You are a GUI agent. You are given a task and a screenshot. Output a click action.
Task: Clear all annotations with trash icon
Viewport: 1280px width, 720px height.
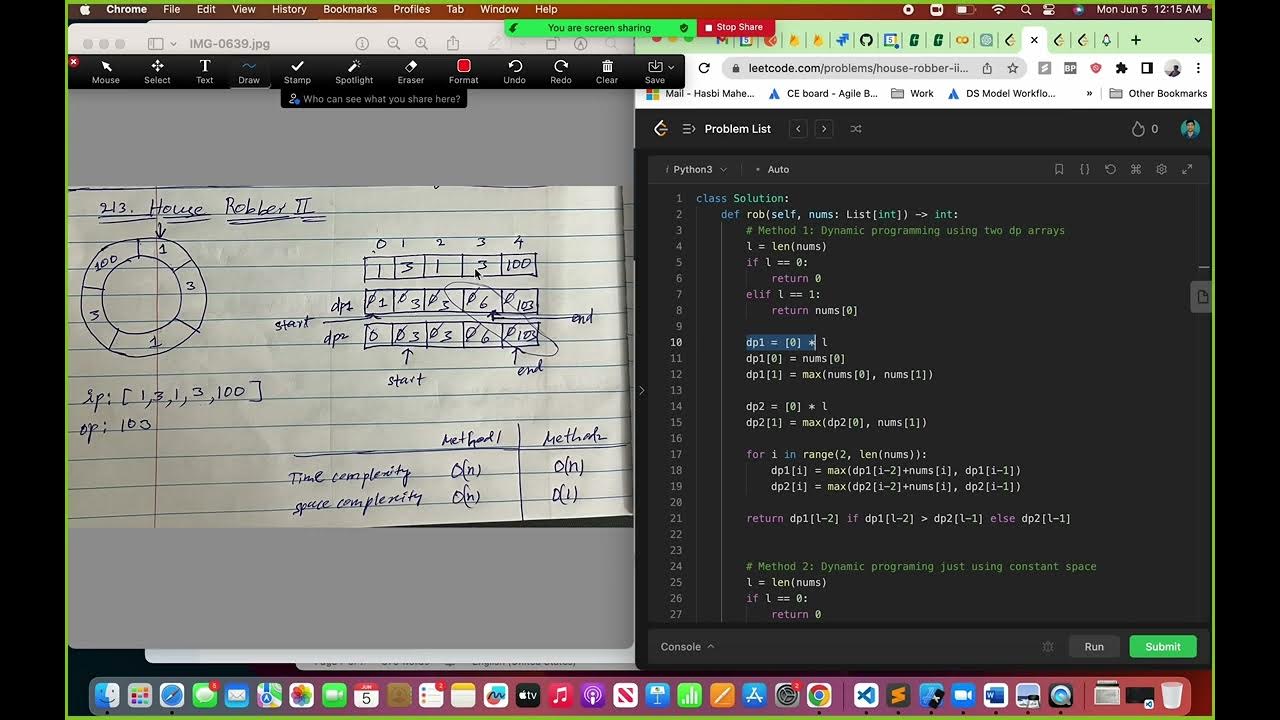(x=607, y=72)
